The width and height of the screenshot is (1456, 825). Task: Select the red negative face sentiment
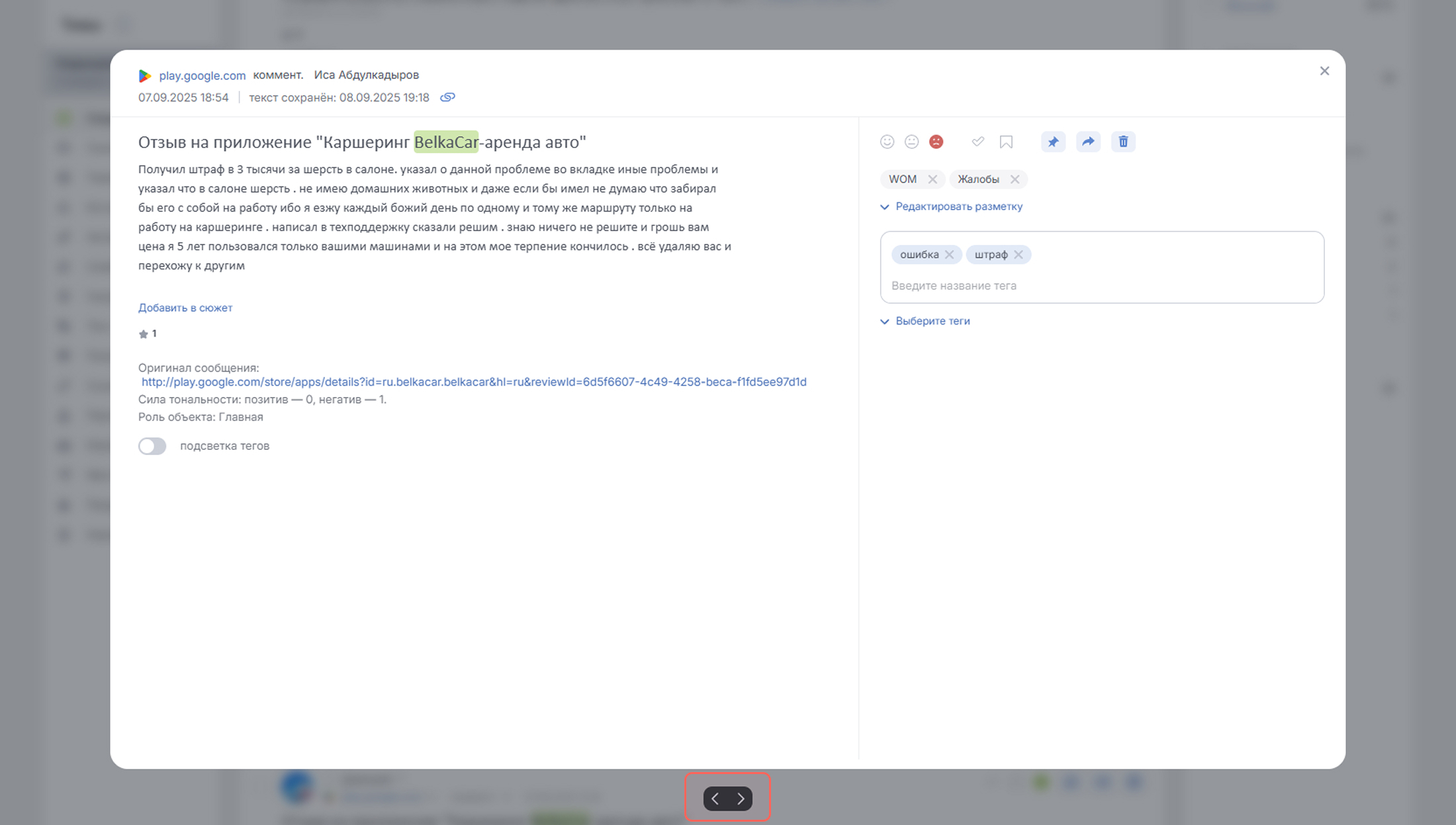(x=936, y=142)
